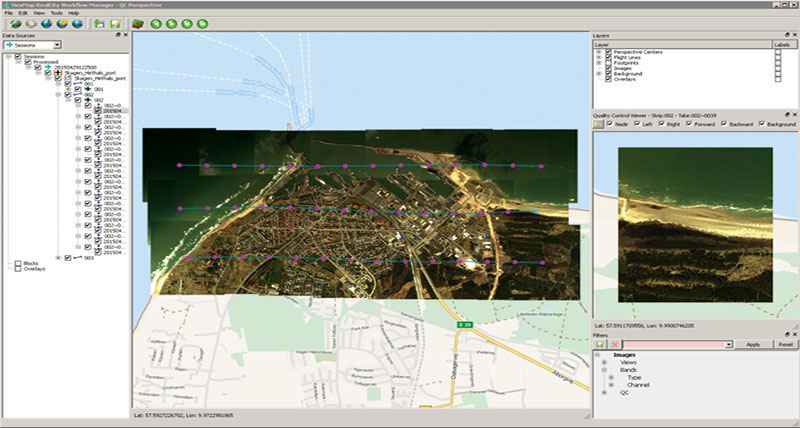Click the Reset filter button

pyautogui.click(x=785, y=343)
